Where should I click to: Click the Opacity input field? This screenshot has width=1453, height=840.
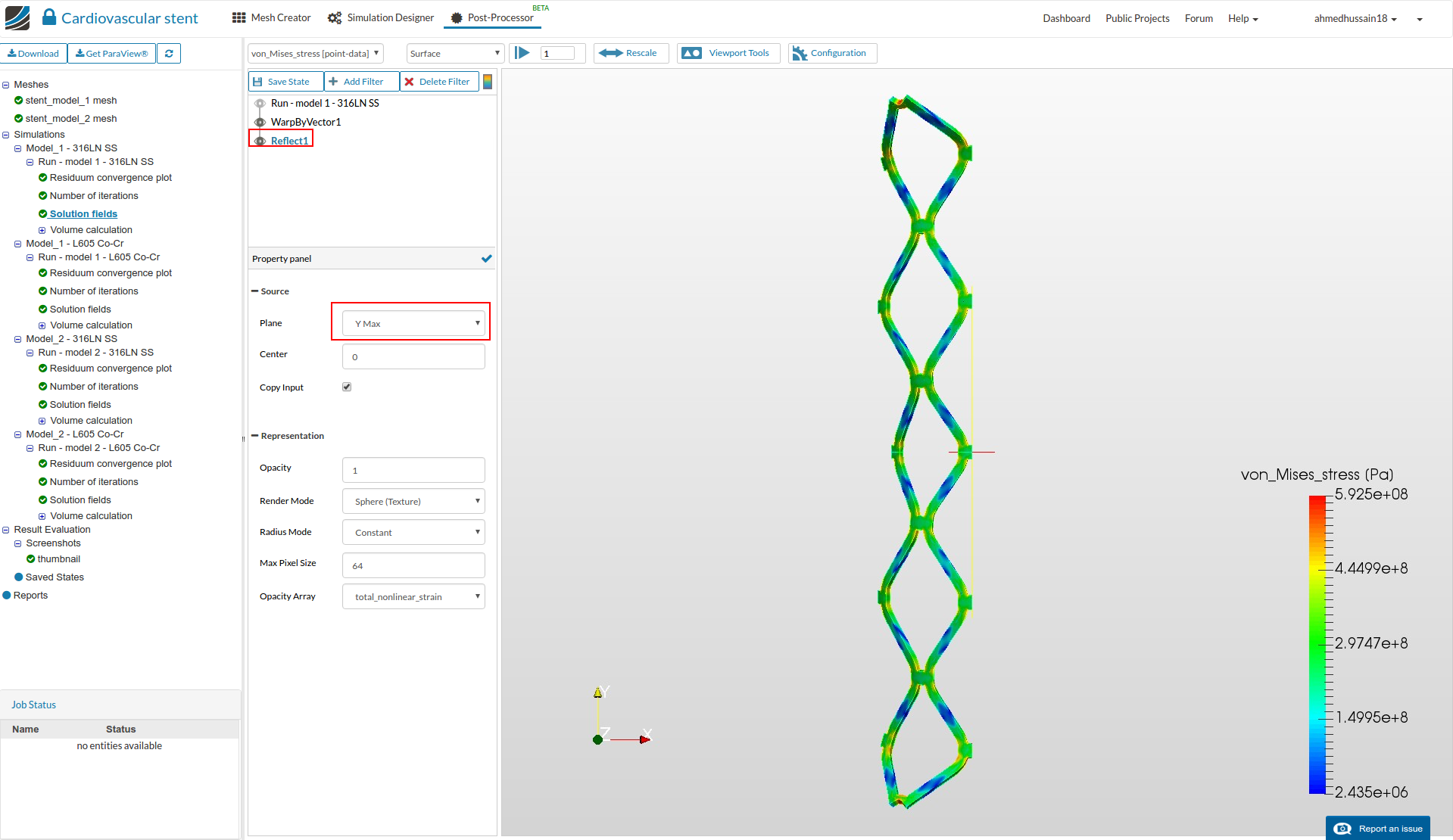413,470
